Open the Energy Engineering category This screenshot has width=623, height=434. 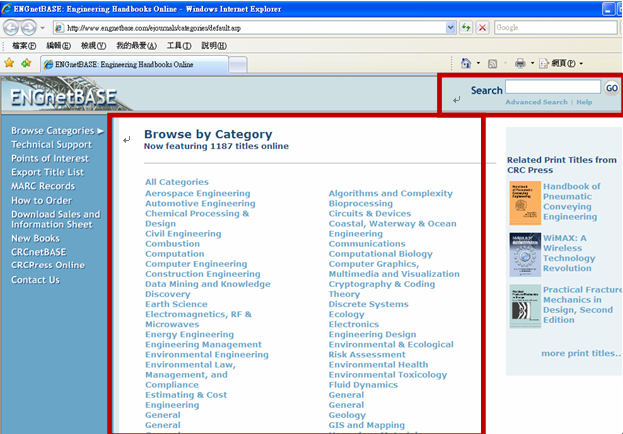coord(190,334)
